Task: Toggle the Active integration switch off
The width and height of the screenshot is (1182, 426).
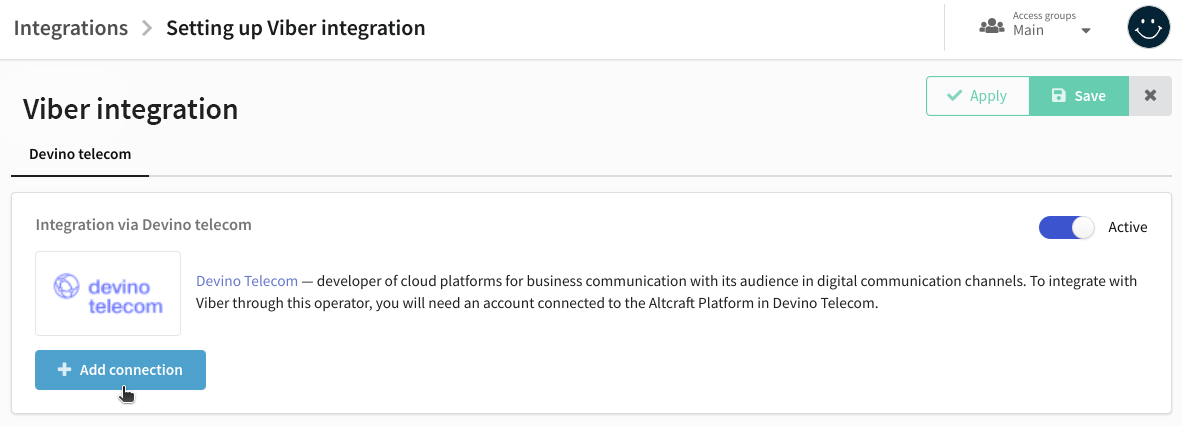Action: [x=1066, y=227]
